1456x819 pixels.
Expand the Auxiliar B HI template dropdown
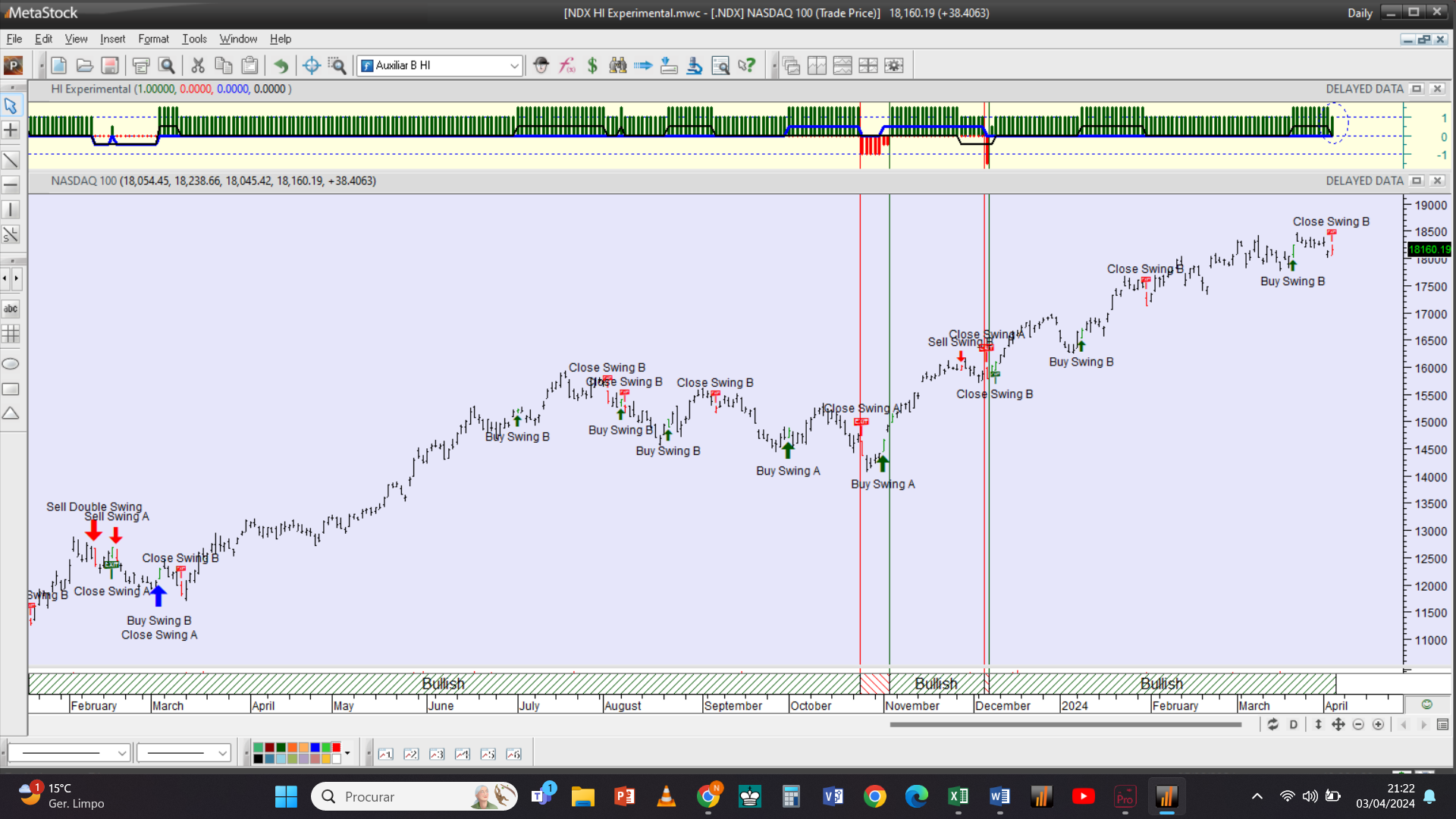click(514, 65)
